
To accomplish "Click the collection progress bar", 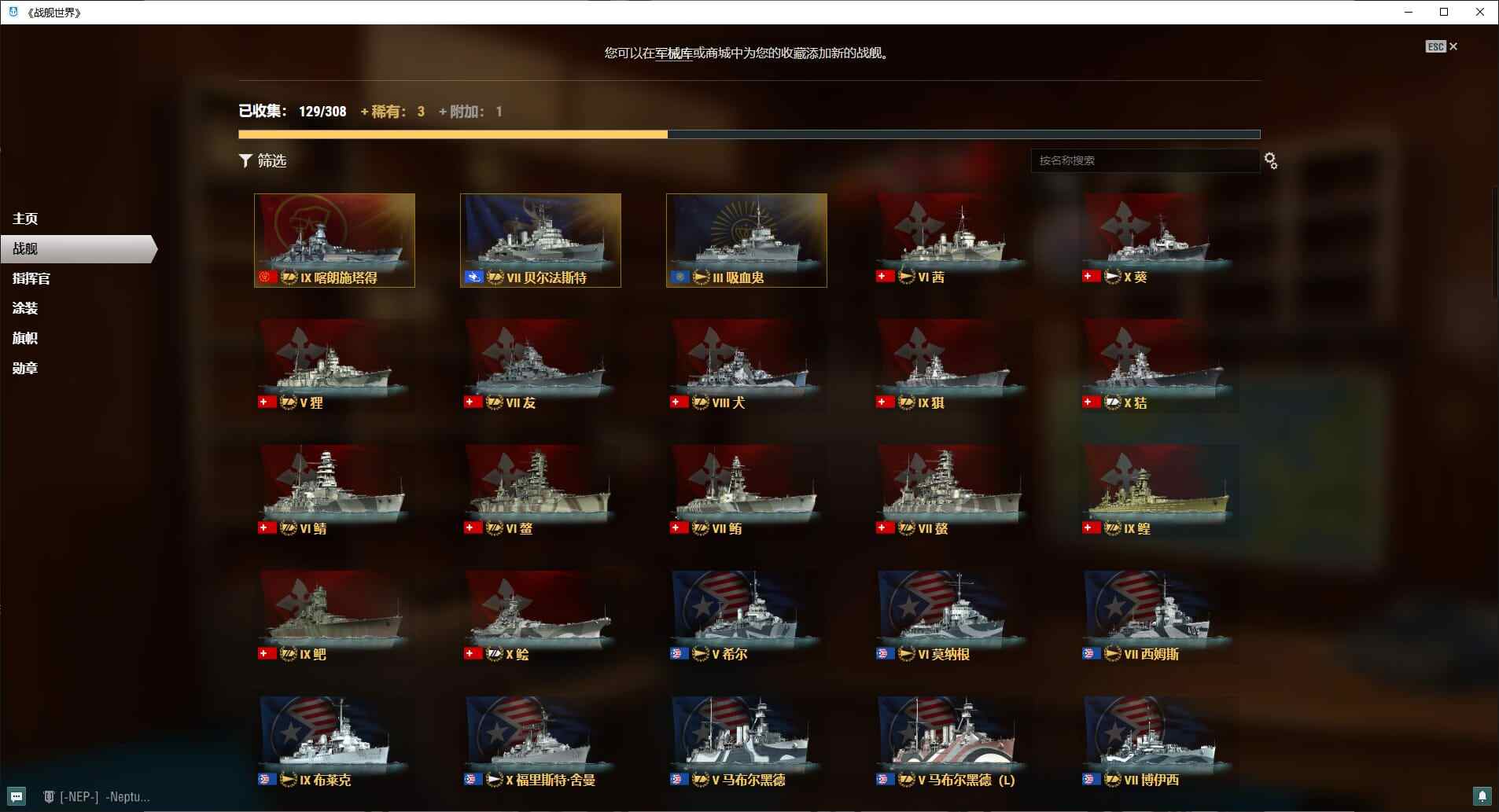I will point(749,134).
